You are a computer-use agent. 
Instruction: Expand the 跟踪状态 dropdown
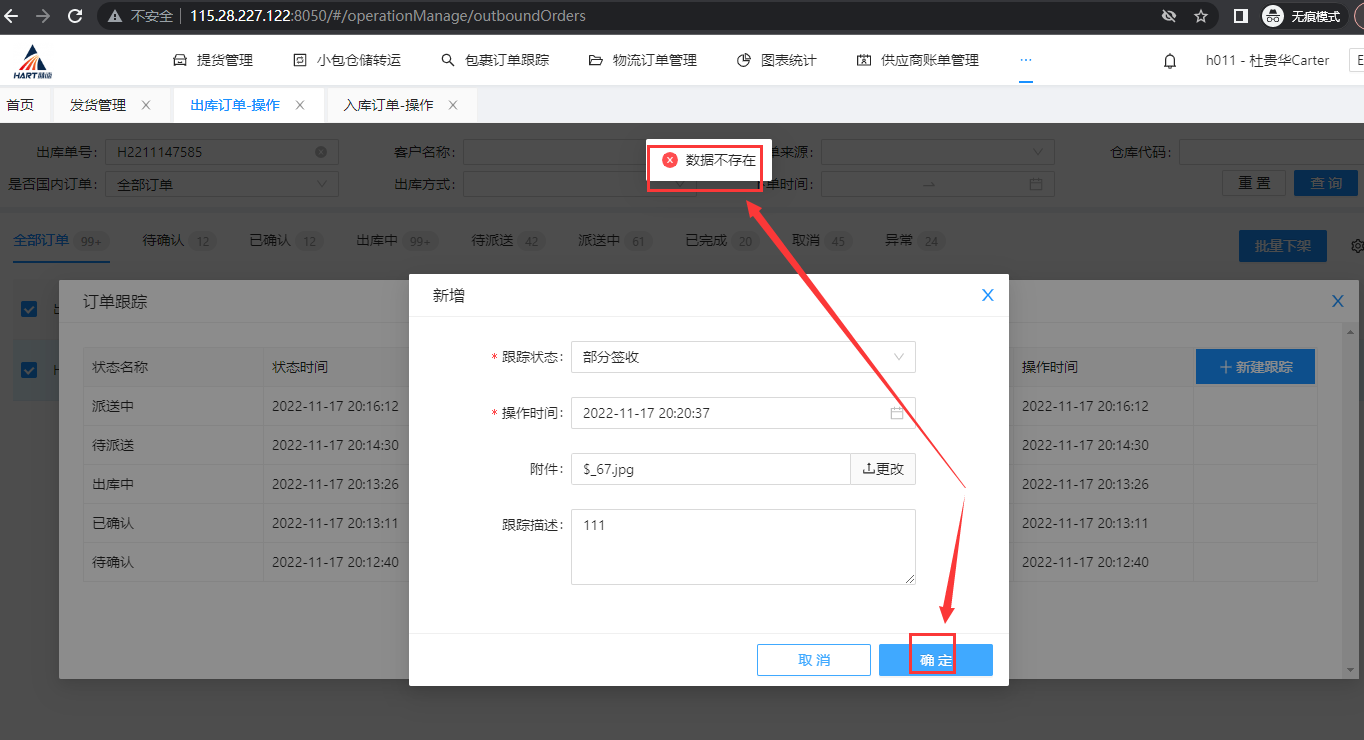742,357
